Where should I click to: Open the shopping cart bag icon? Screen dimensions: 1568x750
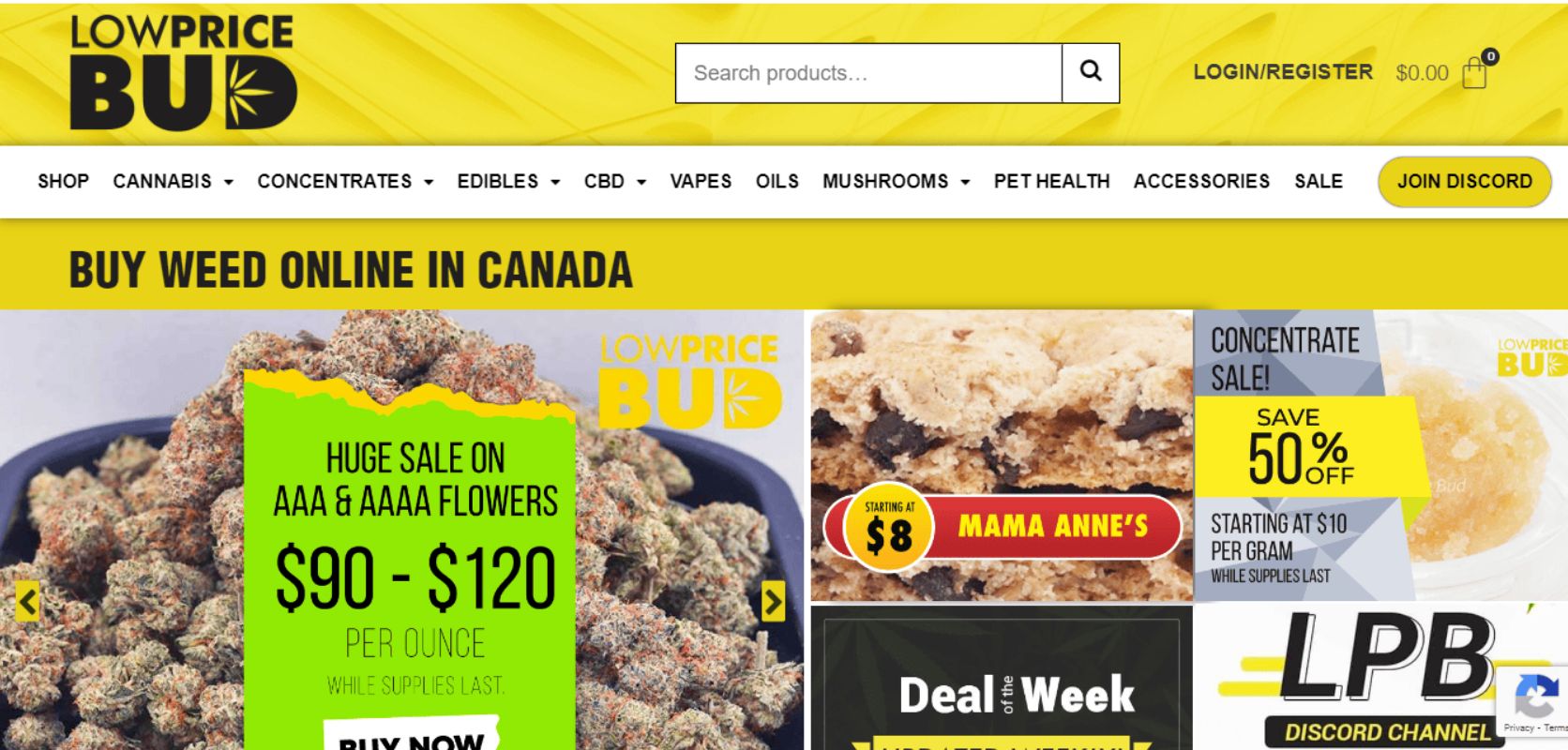click(x=1475, y=71)
